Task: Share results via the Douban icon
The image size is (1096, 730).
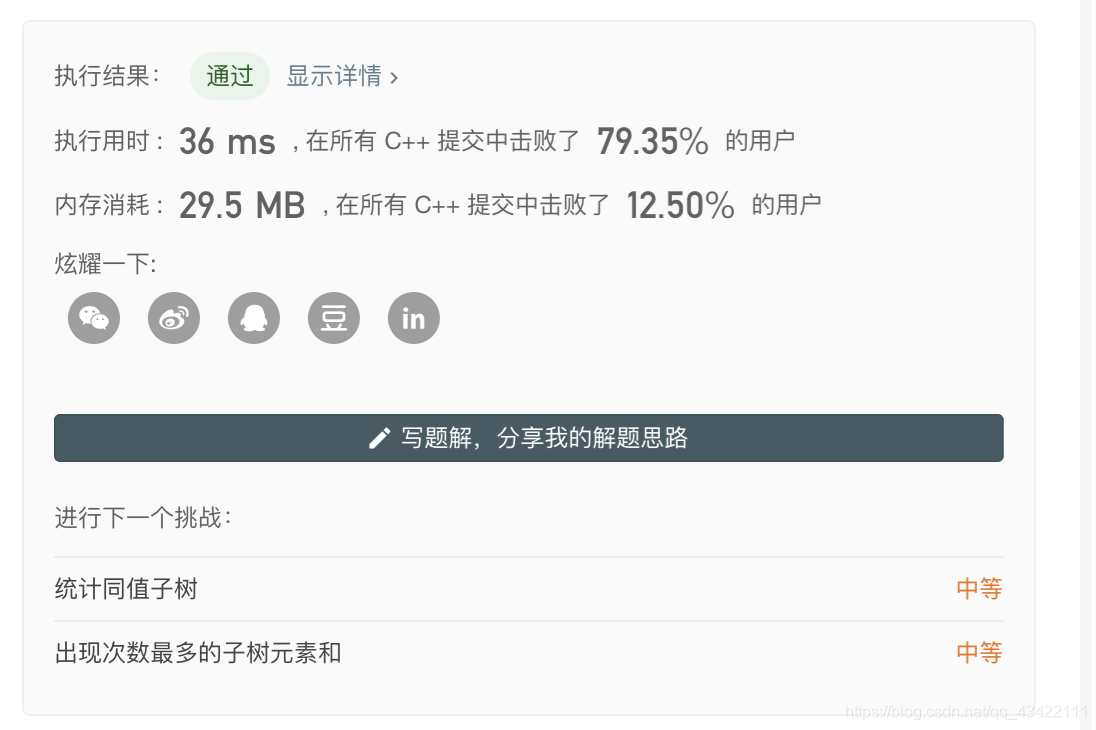Action: point(333,318)
